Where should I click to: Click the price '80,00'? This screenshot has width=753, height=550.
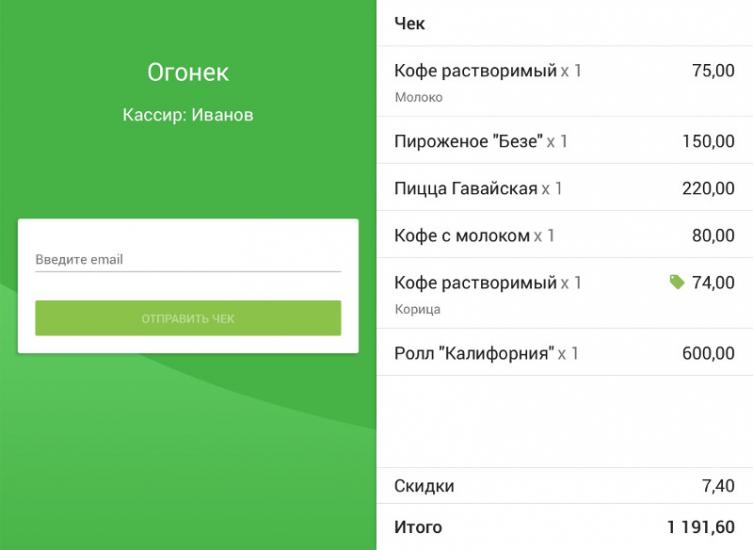pos(713,235)
